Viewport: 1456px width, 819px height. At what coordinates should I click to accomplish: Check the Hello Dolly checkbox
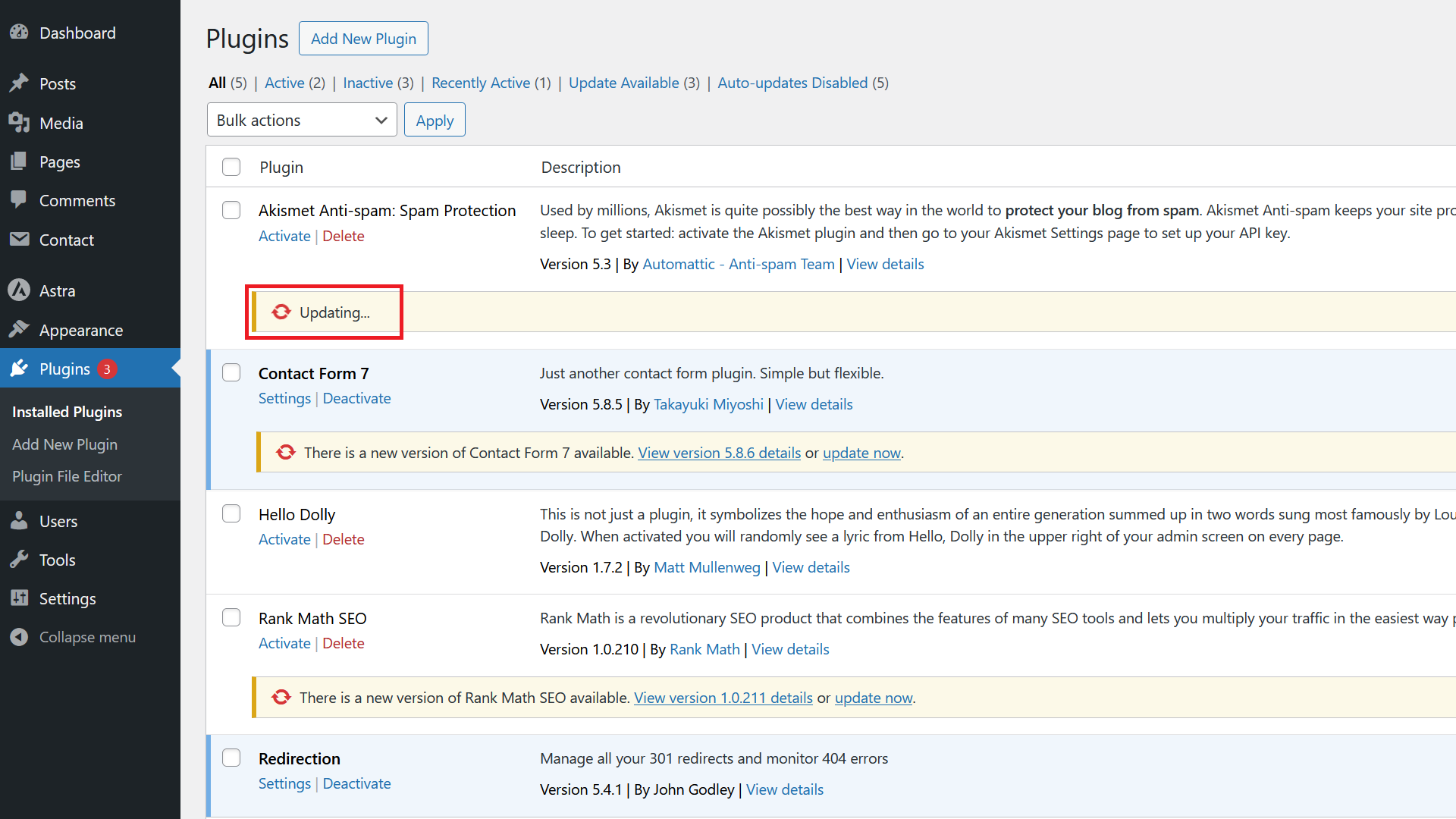231,513
